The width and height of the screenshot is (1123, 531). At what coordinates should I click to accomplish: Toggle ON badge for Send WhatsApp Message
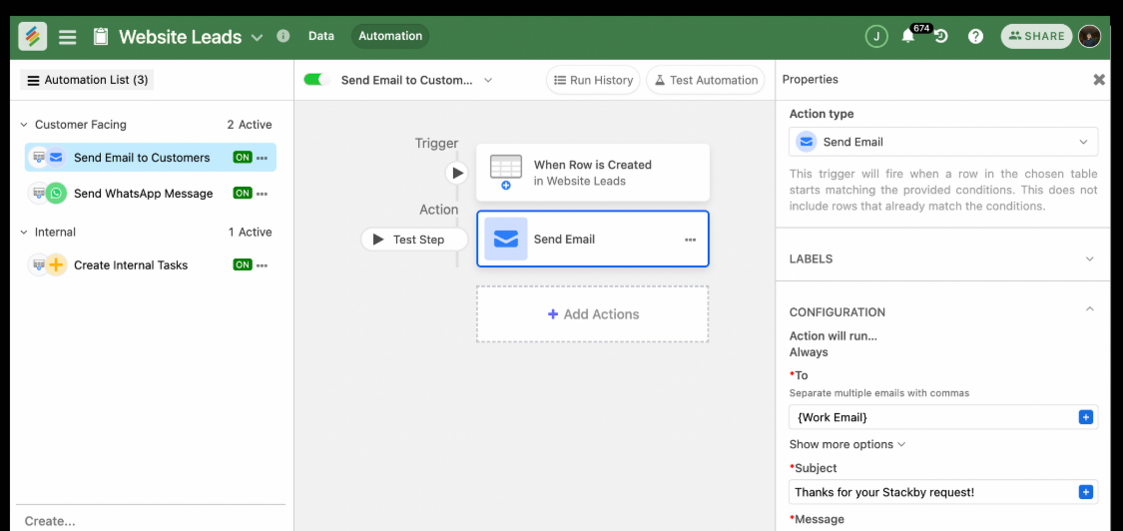(x=242, y=193)
